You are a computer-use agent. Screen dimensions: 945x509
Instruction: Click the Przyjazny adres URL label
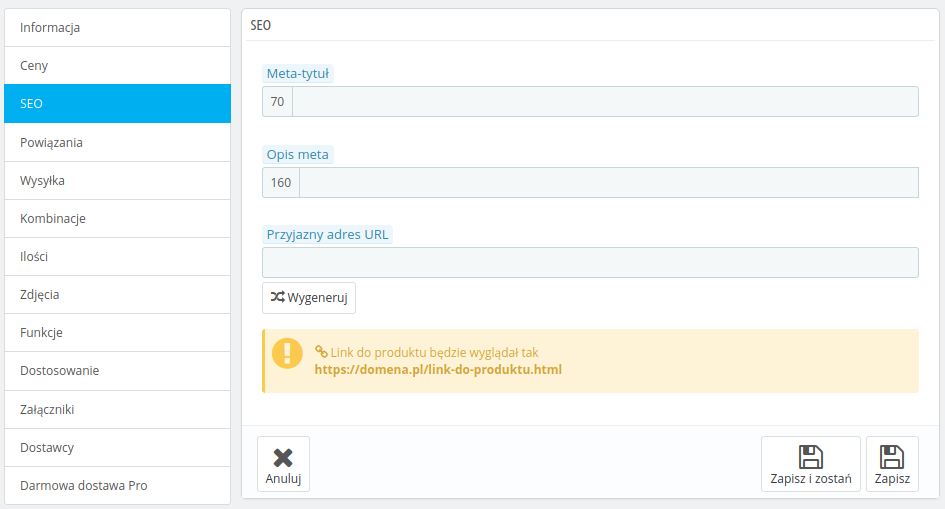pyautogui.click(x=327, y=234)
